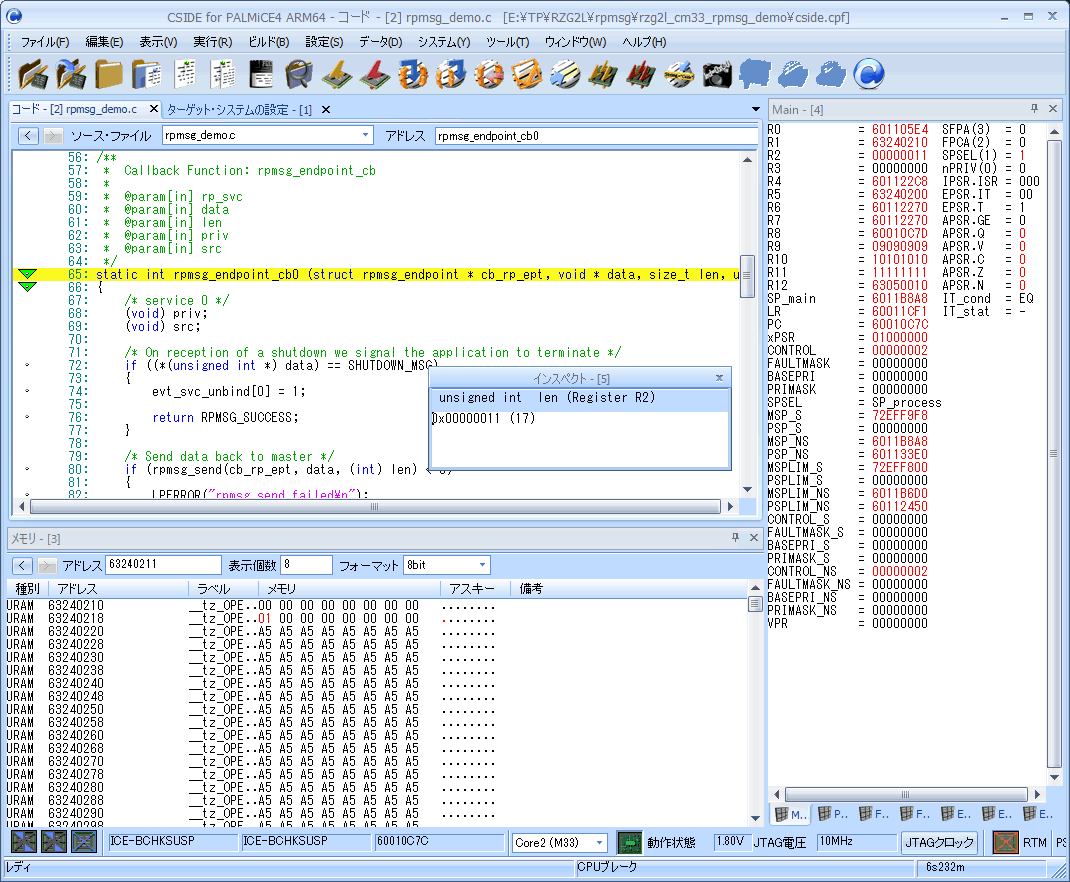Open the Core2 (M33) core selector dropdown
This screenshot has height=882, width=1070.
point(599,842)
